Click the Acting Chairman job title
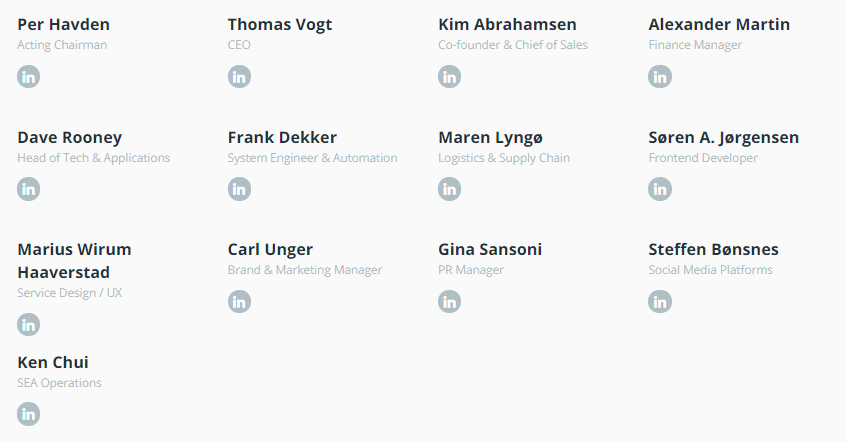This screenshot has height=442, width=847. [x=62, y=45]
